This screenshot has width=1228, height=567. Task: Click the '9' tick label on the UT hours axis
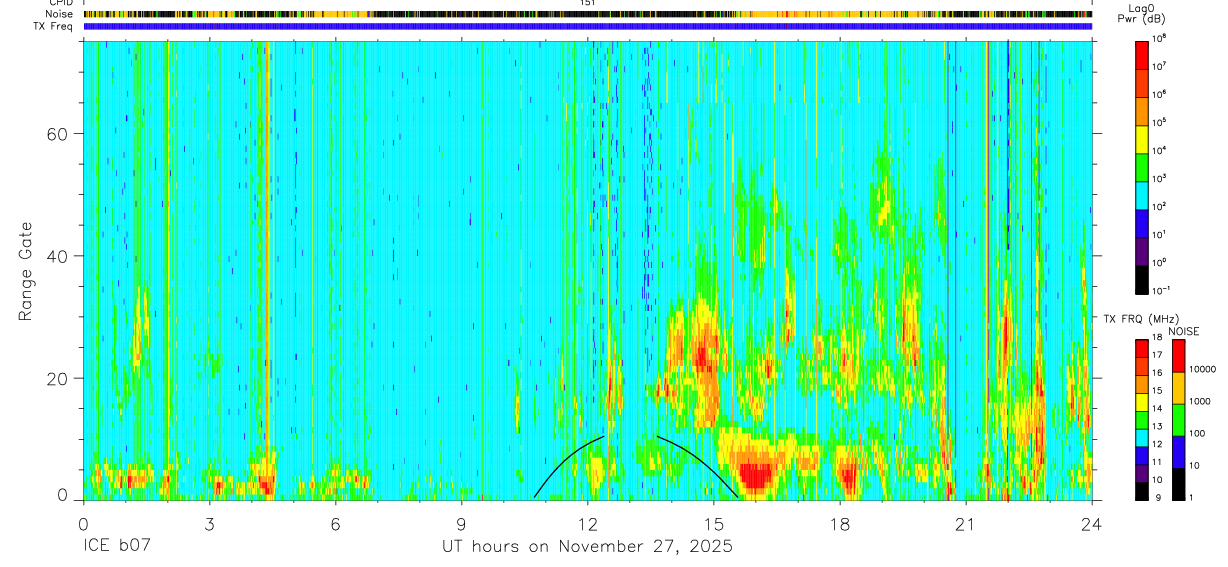pyautogui.click(x=462, y=522)
